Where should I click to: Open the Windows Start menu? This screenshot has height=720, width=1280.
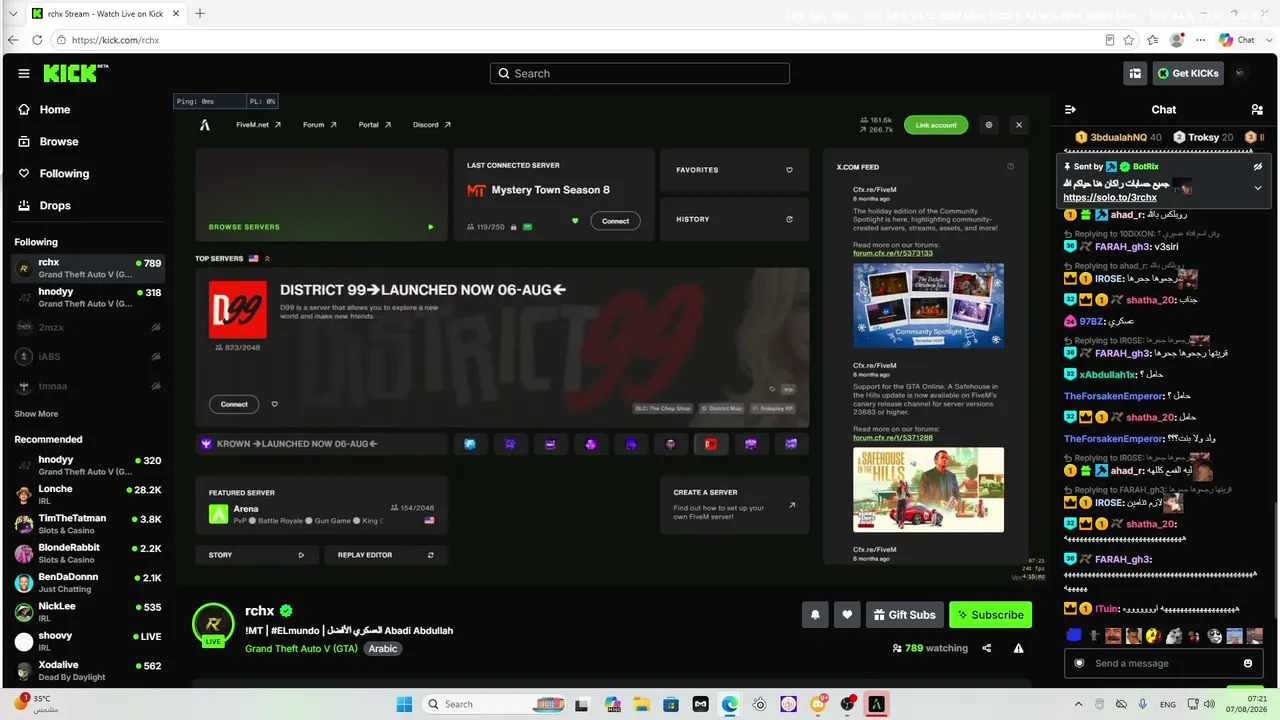(x=404, y=704)
